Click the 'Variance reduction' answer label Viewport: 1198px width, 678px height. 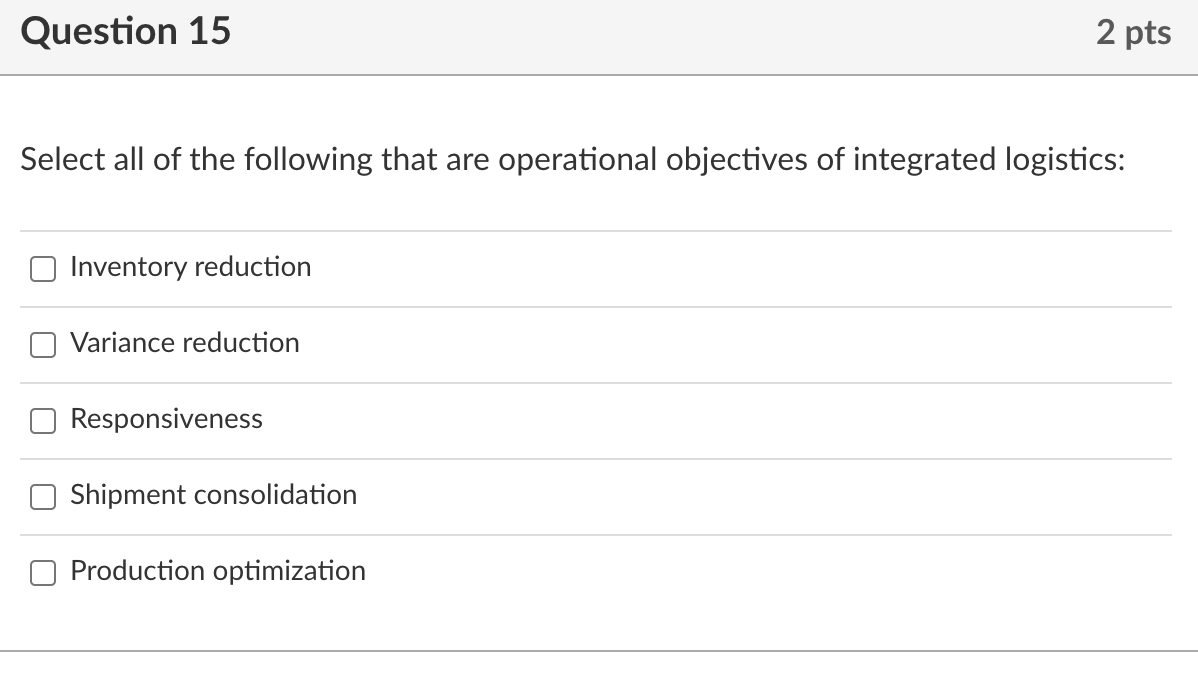(184, 343)
